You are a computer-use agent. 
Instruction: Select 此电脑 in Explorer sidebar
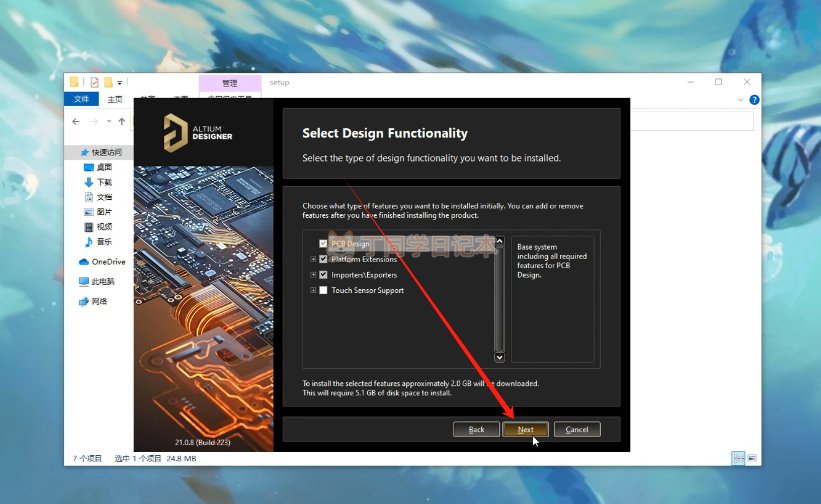(96, 281)
